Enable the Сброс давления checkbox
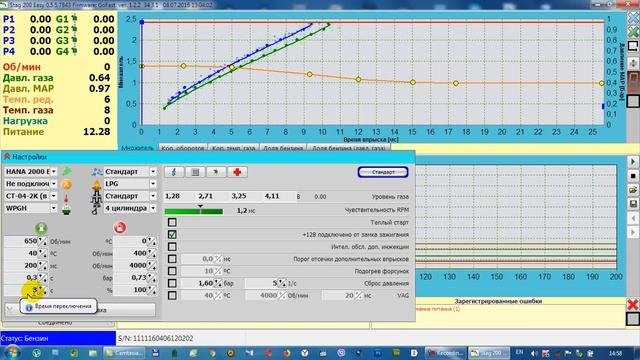This screenshot has height=360, width=640. (172, 283)
